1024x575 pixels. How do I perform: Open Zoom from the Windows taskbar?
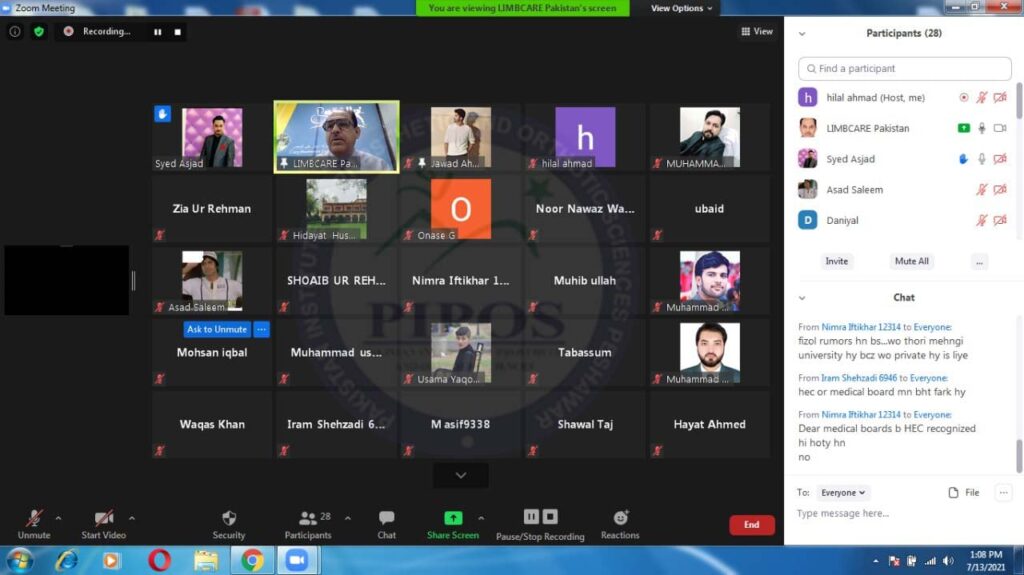[x=296, y=560]
